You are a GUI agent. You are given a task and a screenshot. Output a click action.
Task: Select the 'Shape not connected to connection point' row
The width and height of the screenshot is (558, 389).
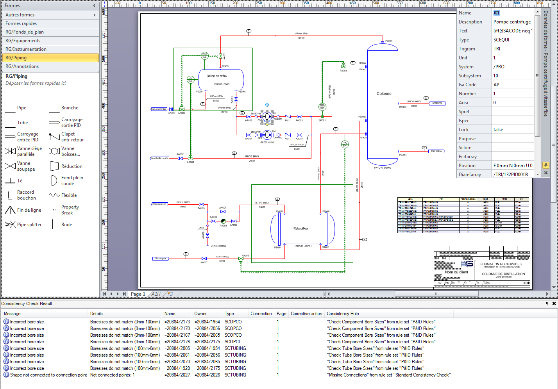228,375
